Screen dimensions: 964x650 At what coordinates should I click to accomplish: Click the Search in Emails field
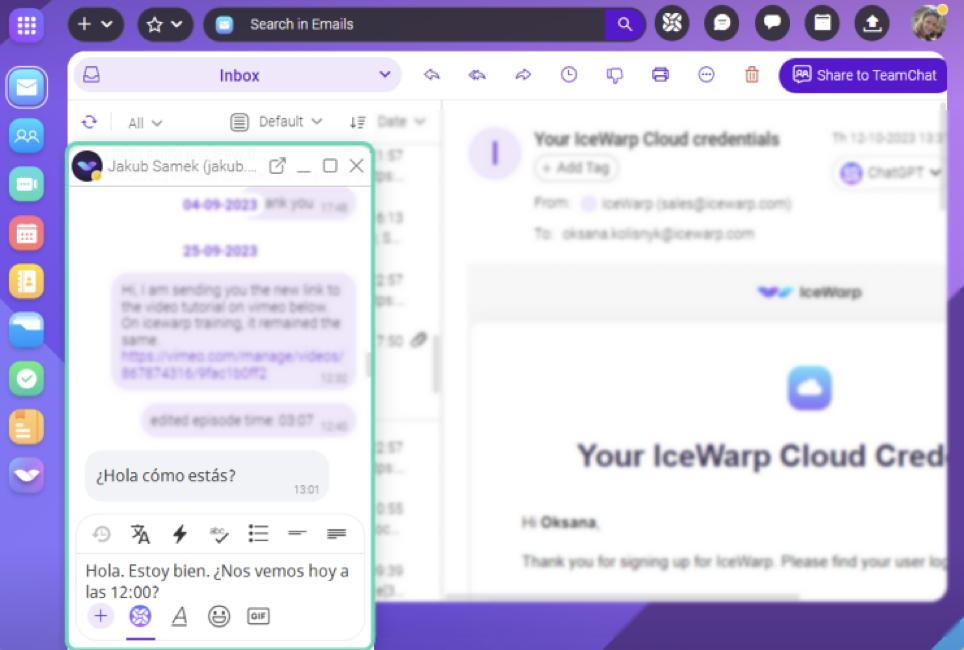tap(404, 25)
